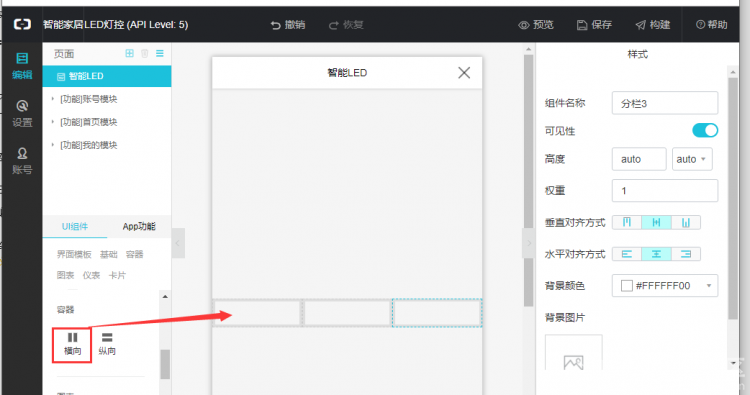Click the 样式 panel heading
750x395 pixels.
[x=637, y=55]
